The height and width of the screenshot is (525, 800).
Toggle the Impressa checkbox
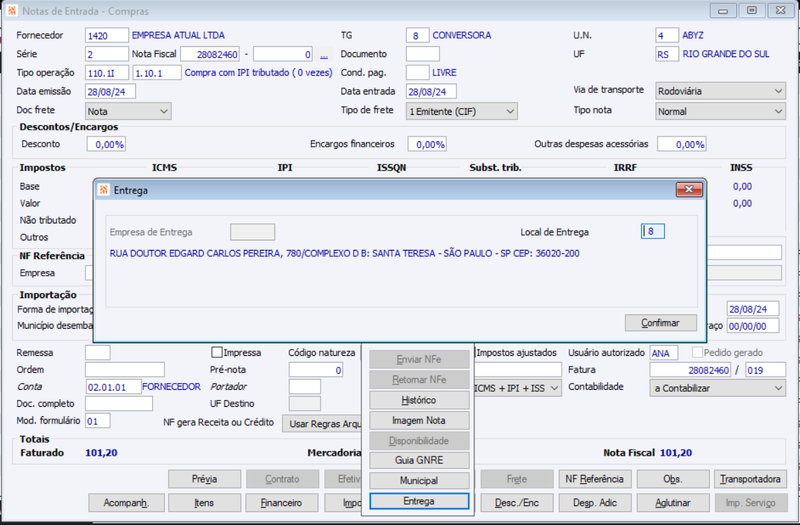[x=217, y=352]
